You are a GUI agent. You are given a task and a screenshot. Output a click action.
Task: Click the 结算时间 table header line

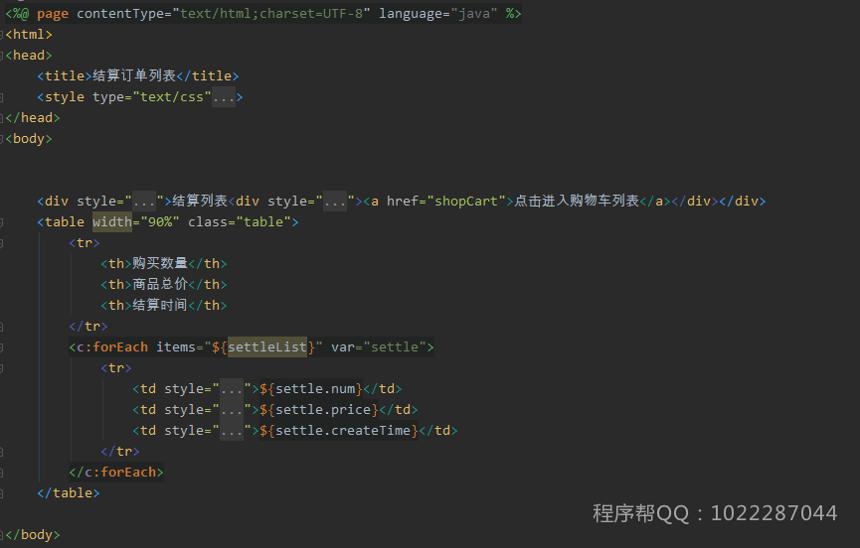tap(163, 306)
